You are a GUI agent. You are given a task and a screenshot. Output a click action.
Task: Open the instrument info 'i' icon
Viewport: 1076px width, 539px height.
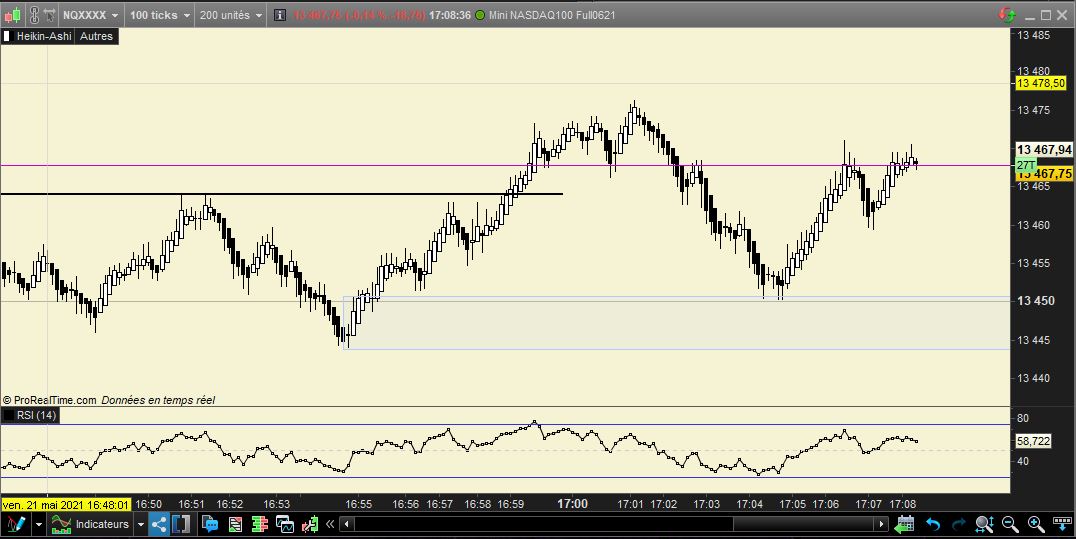[x=279, y=14]
